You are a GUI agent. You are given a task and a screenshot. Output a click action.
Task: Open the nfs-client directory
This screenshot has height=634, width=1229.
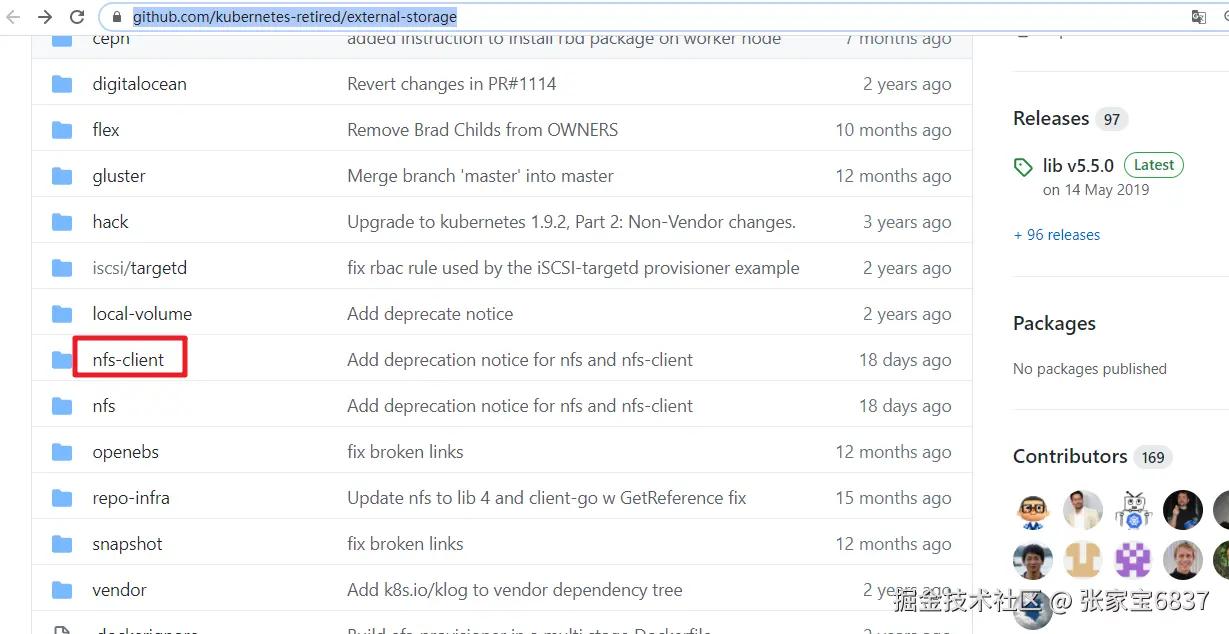128,360
